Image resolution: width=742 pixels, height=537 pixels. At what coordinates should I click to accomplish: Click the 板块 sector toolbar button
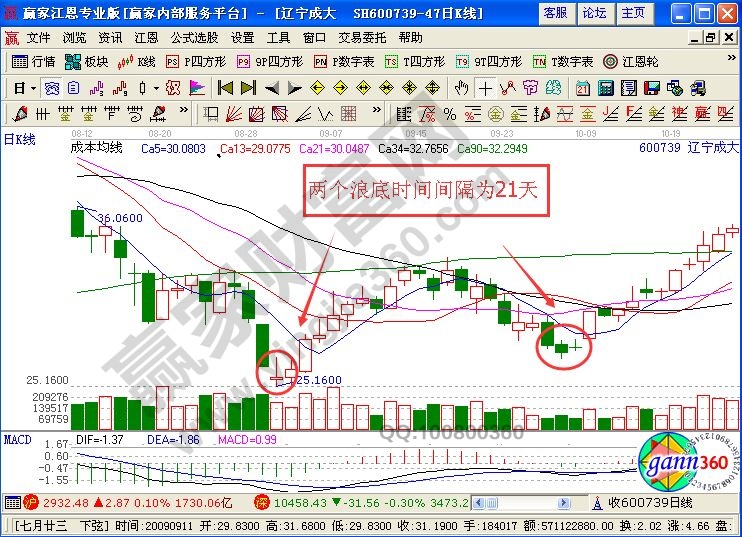click(x=88, y=61)
